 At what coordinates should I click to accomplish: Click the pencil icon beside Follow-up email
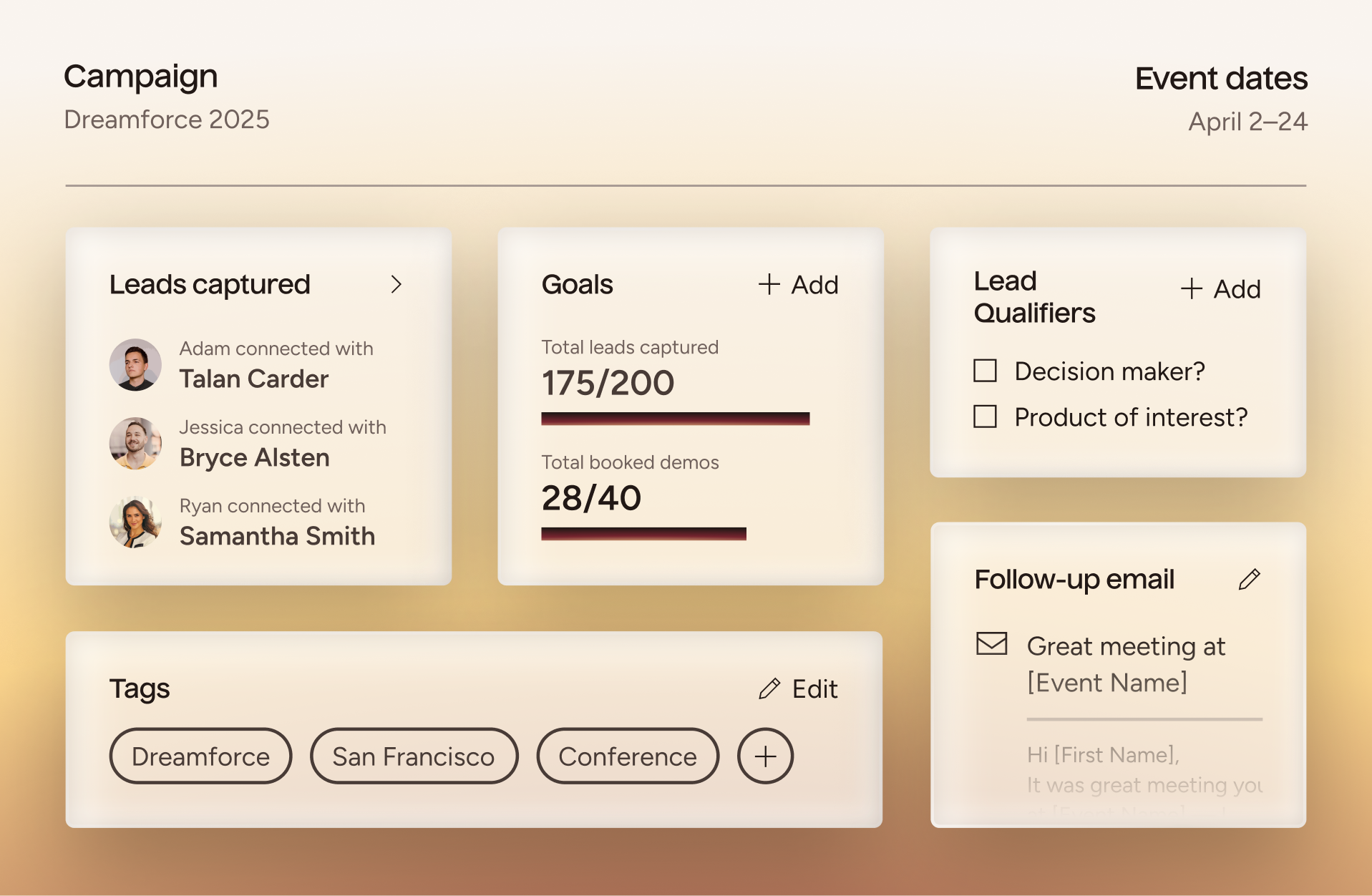pos(1250,579)
